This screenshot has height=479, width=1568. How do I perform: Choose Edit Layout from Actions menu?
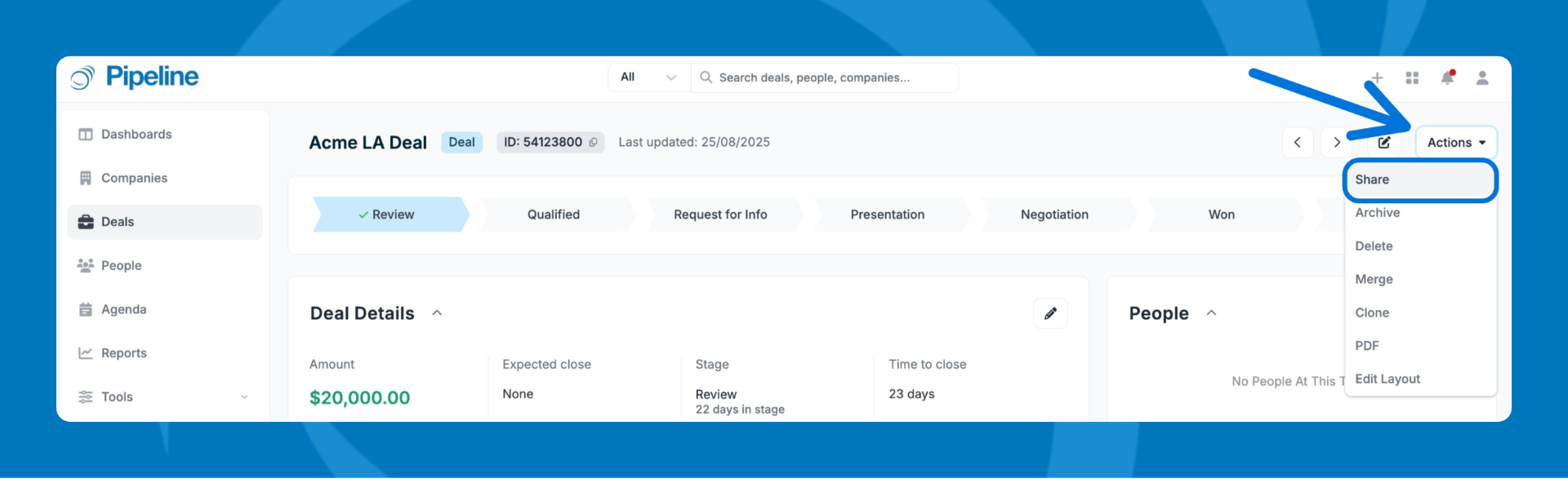[x=1388, y=379]
